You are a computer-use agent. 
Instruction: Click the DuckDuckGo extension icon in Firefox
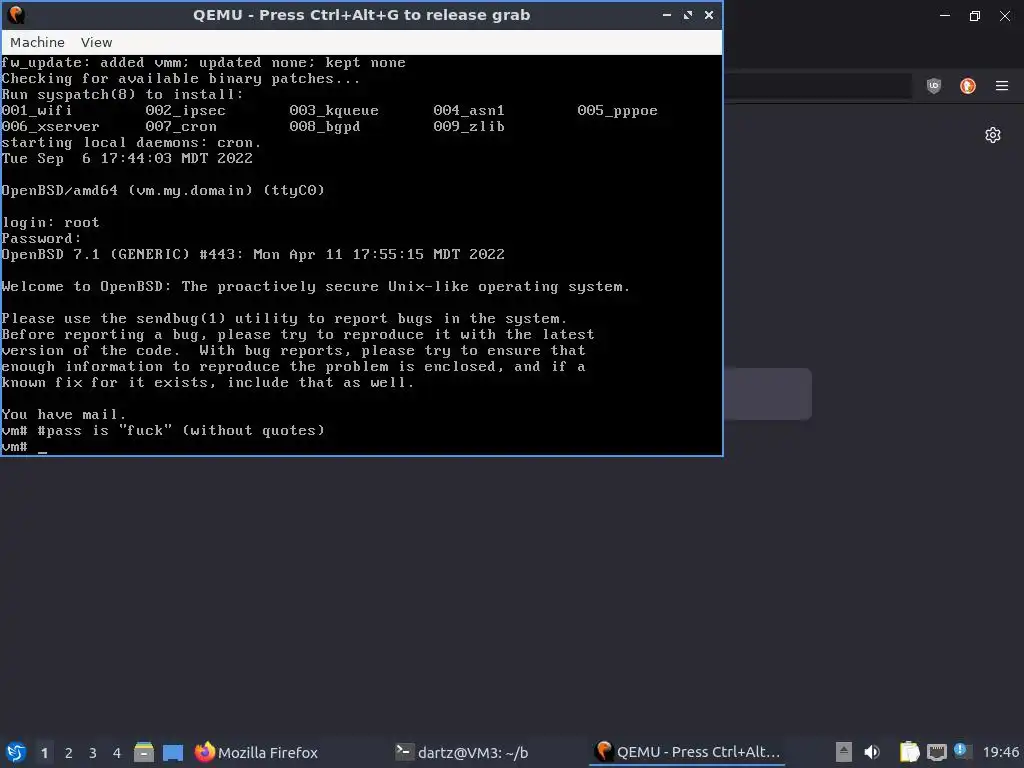tap(968, 86)
